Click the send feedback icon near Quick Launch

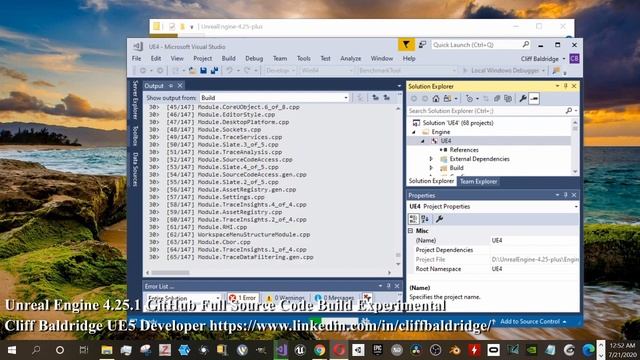(x=422, y=44)
